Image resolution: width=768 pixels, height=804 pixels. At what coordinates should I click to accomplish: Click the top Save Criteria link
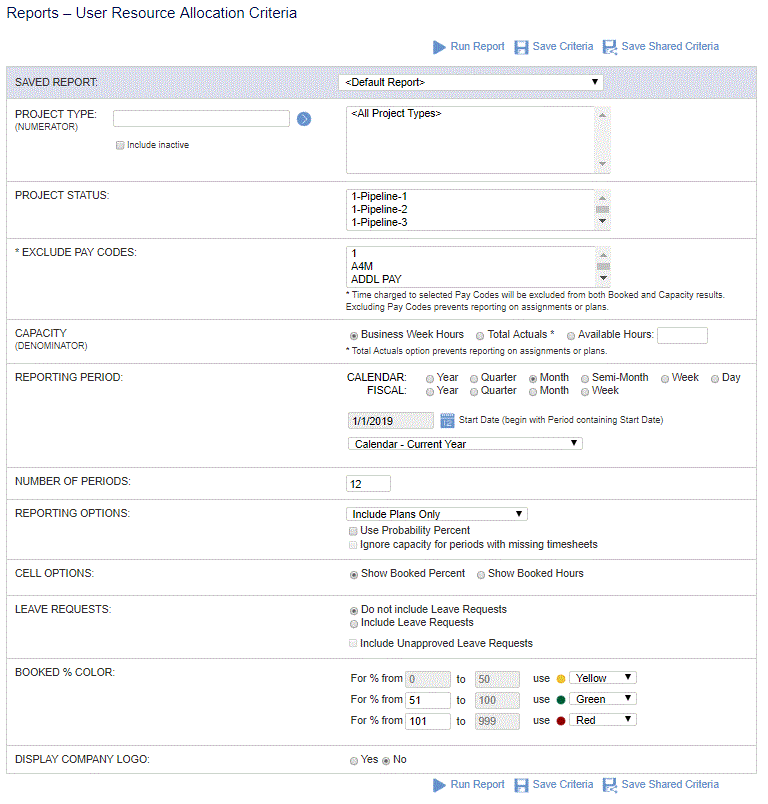pyautogui.click(x=562, y=46)
